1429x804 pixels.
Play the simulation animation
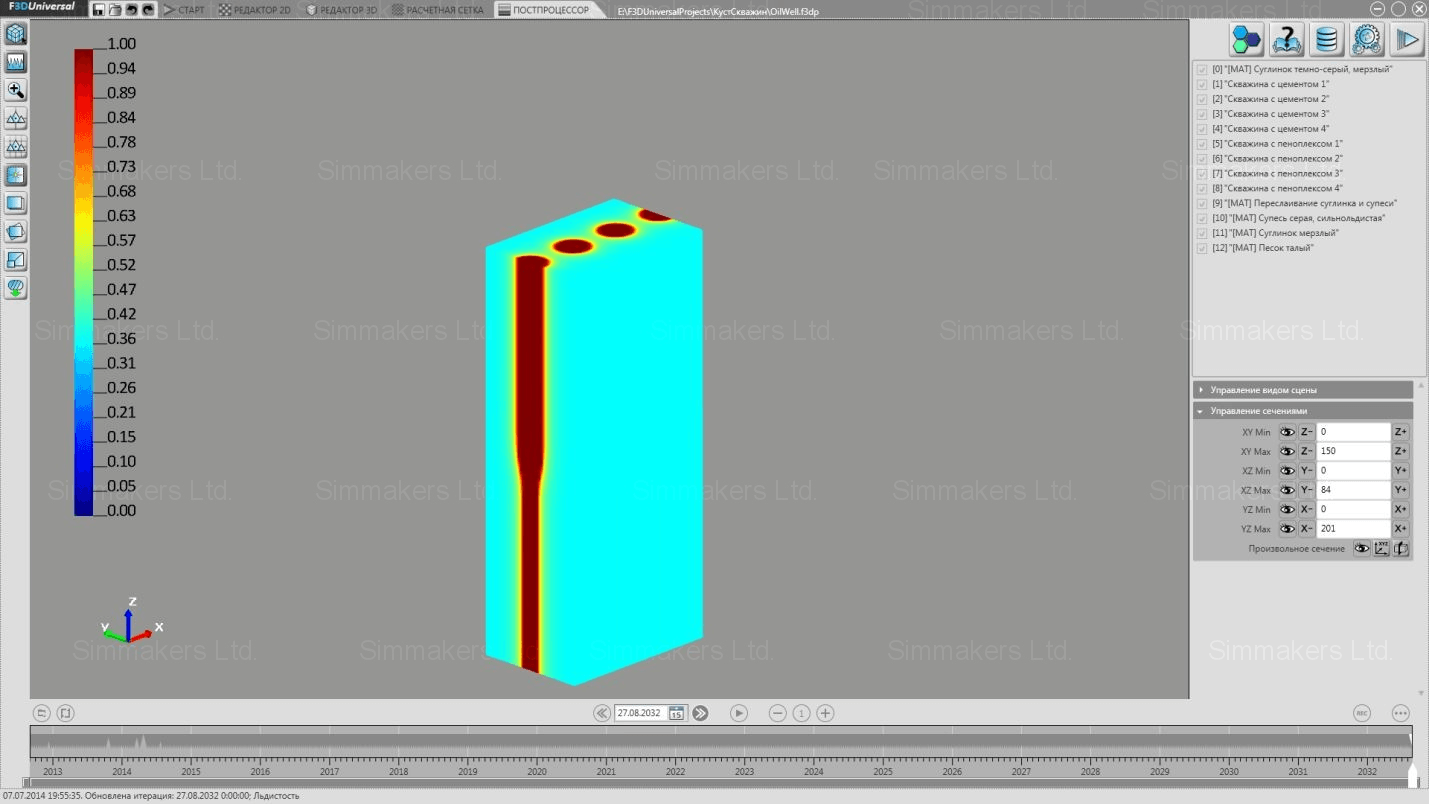click(x=739, y=713)
